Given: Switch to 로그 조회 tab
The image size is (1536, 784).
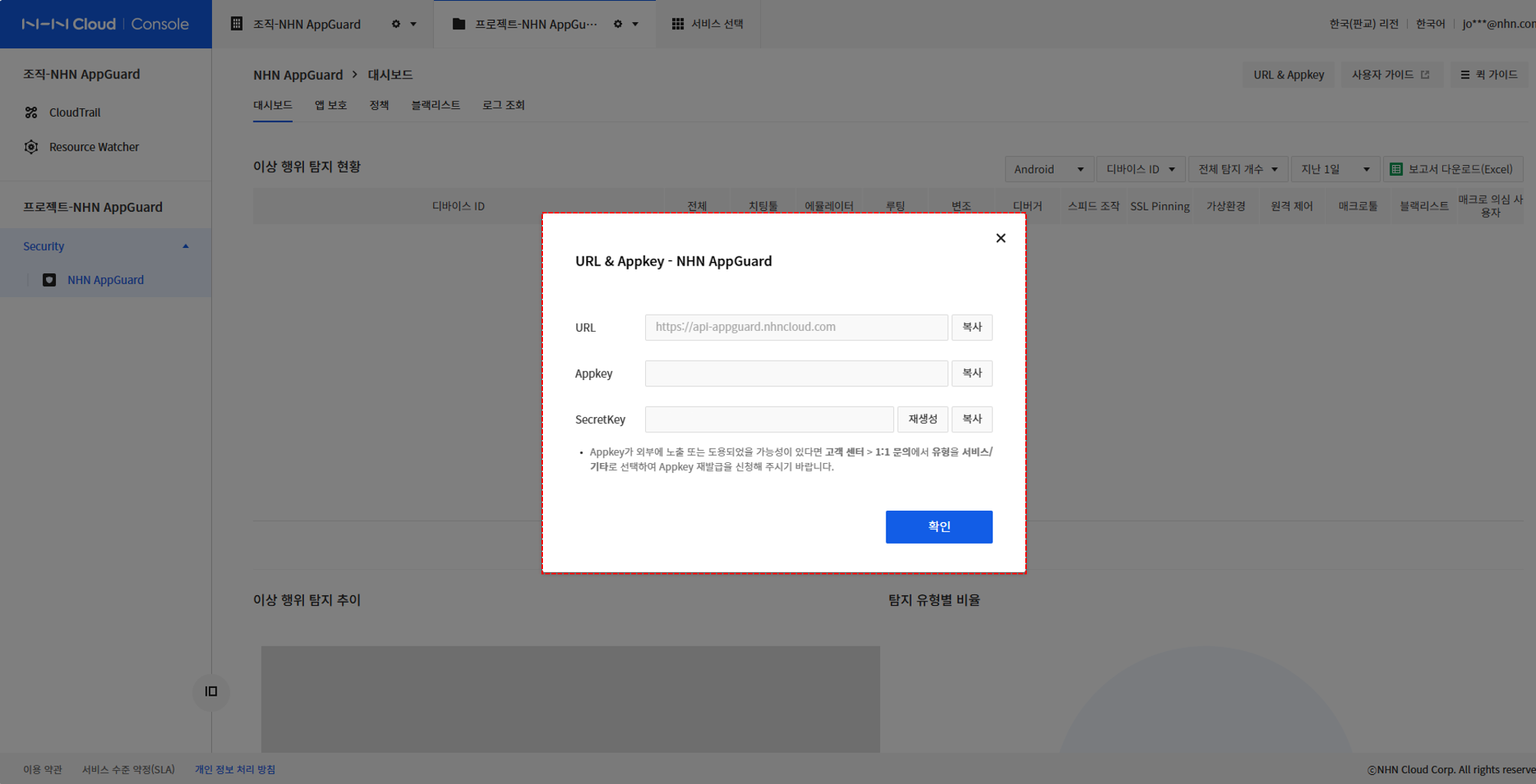Looking at the screenshot, I should [x=503, y=105].
